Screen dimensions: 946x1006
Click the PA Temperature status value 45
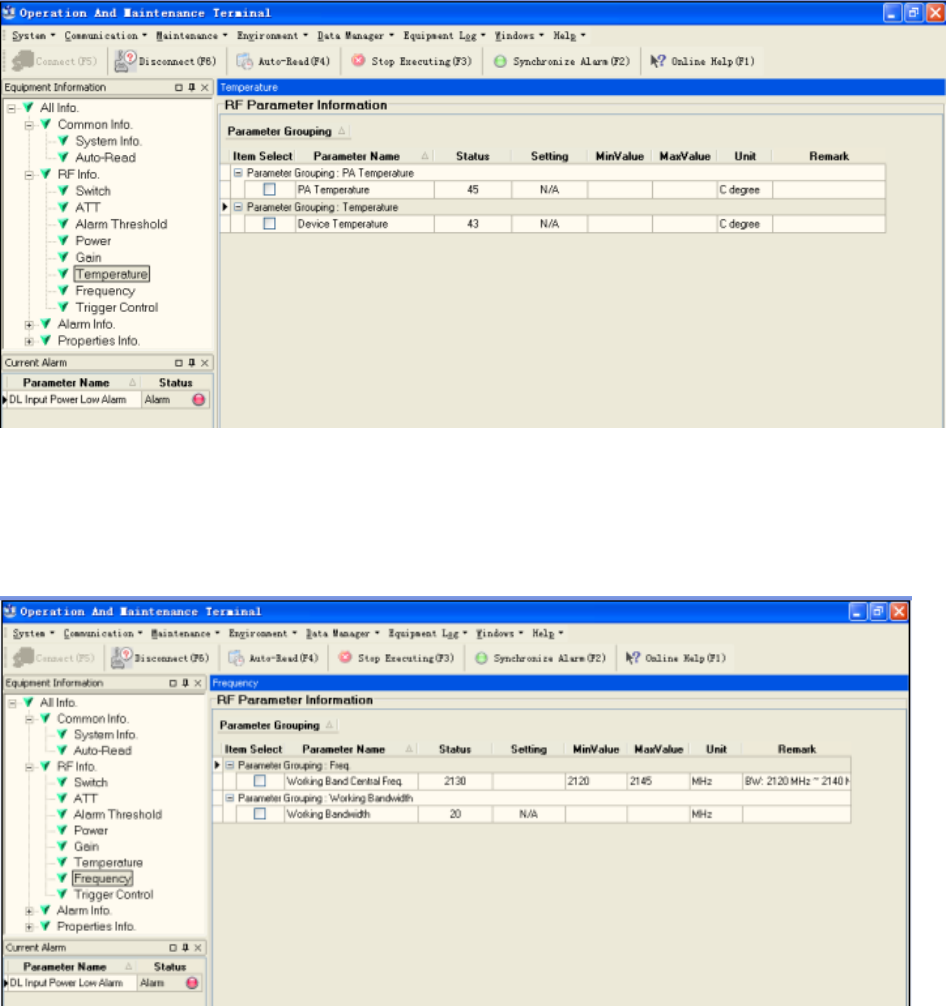point(473,189)
